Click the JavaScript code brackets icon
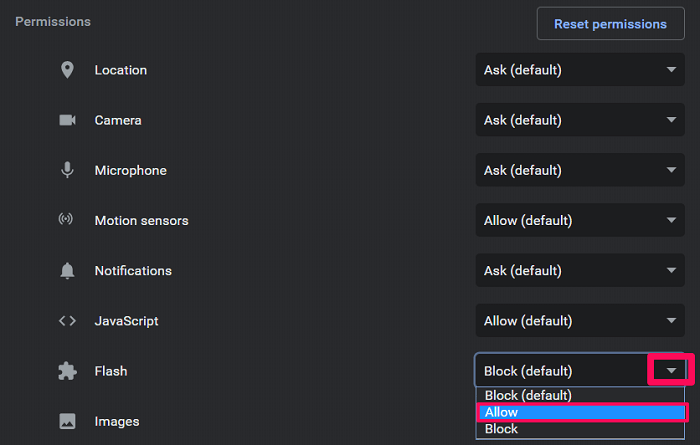 [x=67, y=321]
